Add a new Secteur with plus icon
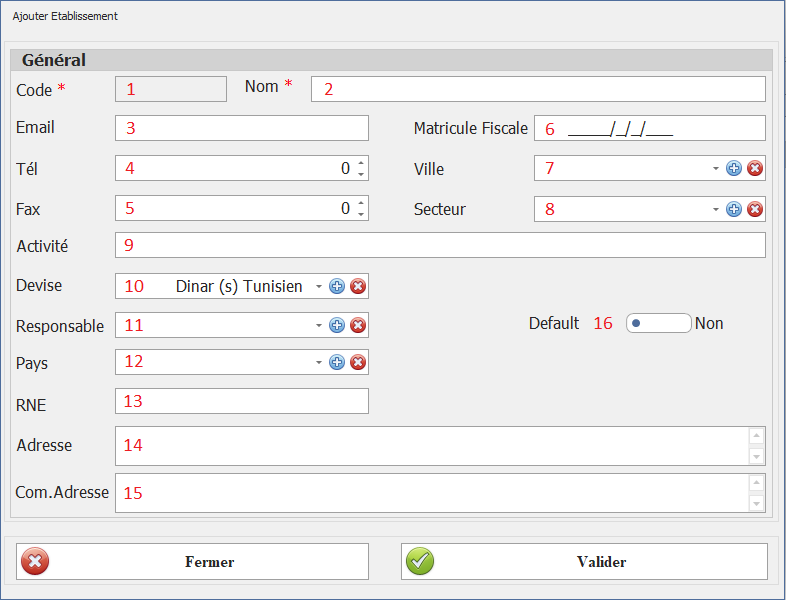Screen dimensions: 786x600 point(734,209)
